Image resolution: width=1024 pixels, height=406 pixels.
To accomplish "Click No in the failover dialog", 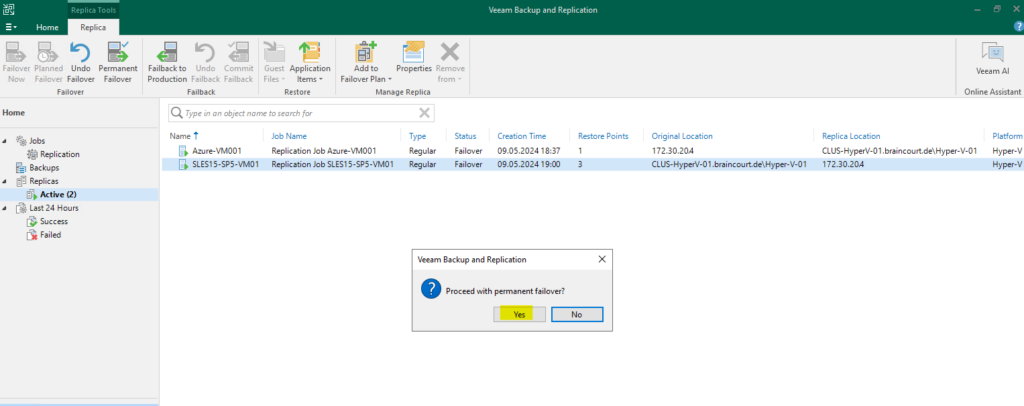I will point(577,314).
